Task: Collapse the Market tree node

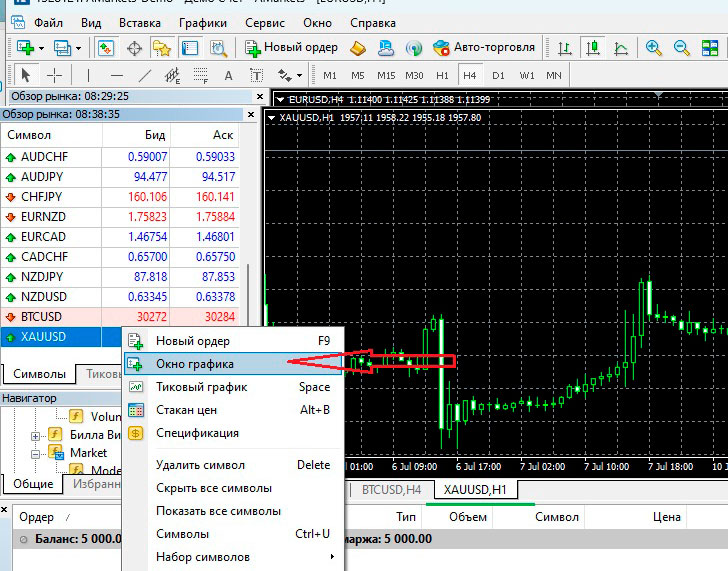Action: [x=36, y=453]
